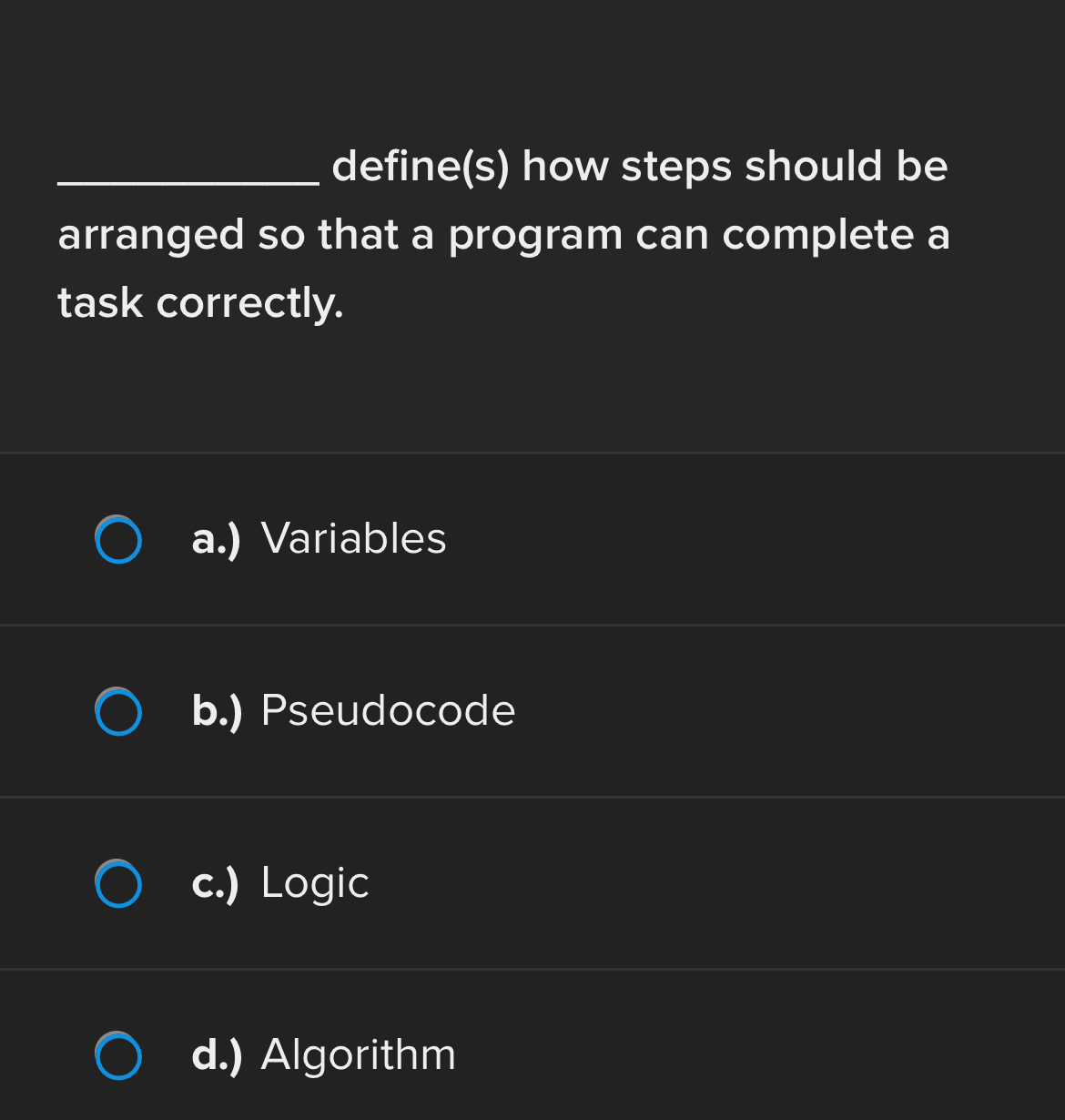Click the question prompt text area

[x=503, y=235]
